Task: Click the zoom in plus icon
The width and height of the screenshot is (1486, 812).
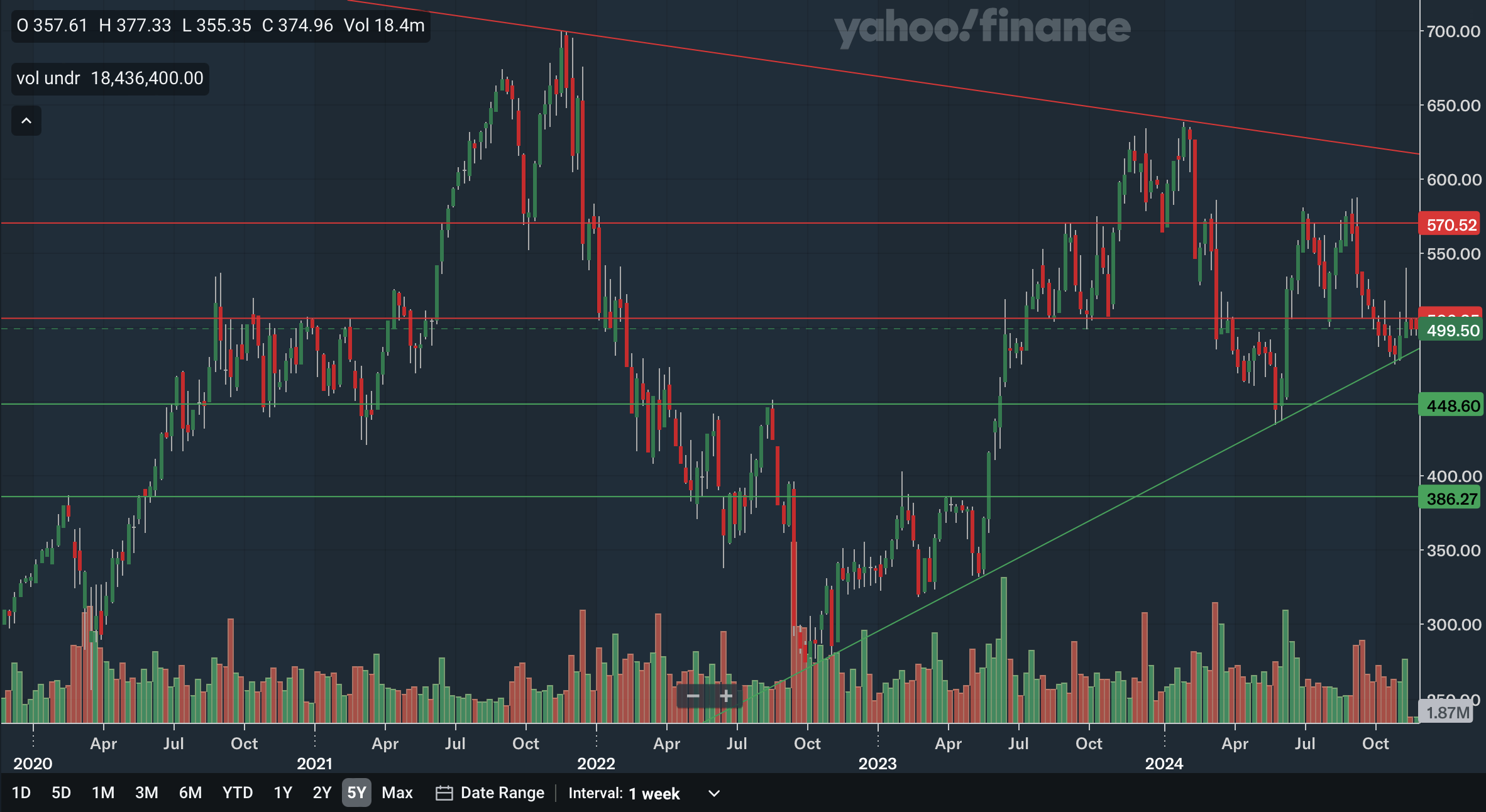Action: point(726,696)
